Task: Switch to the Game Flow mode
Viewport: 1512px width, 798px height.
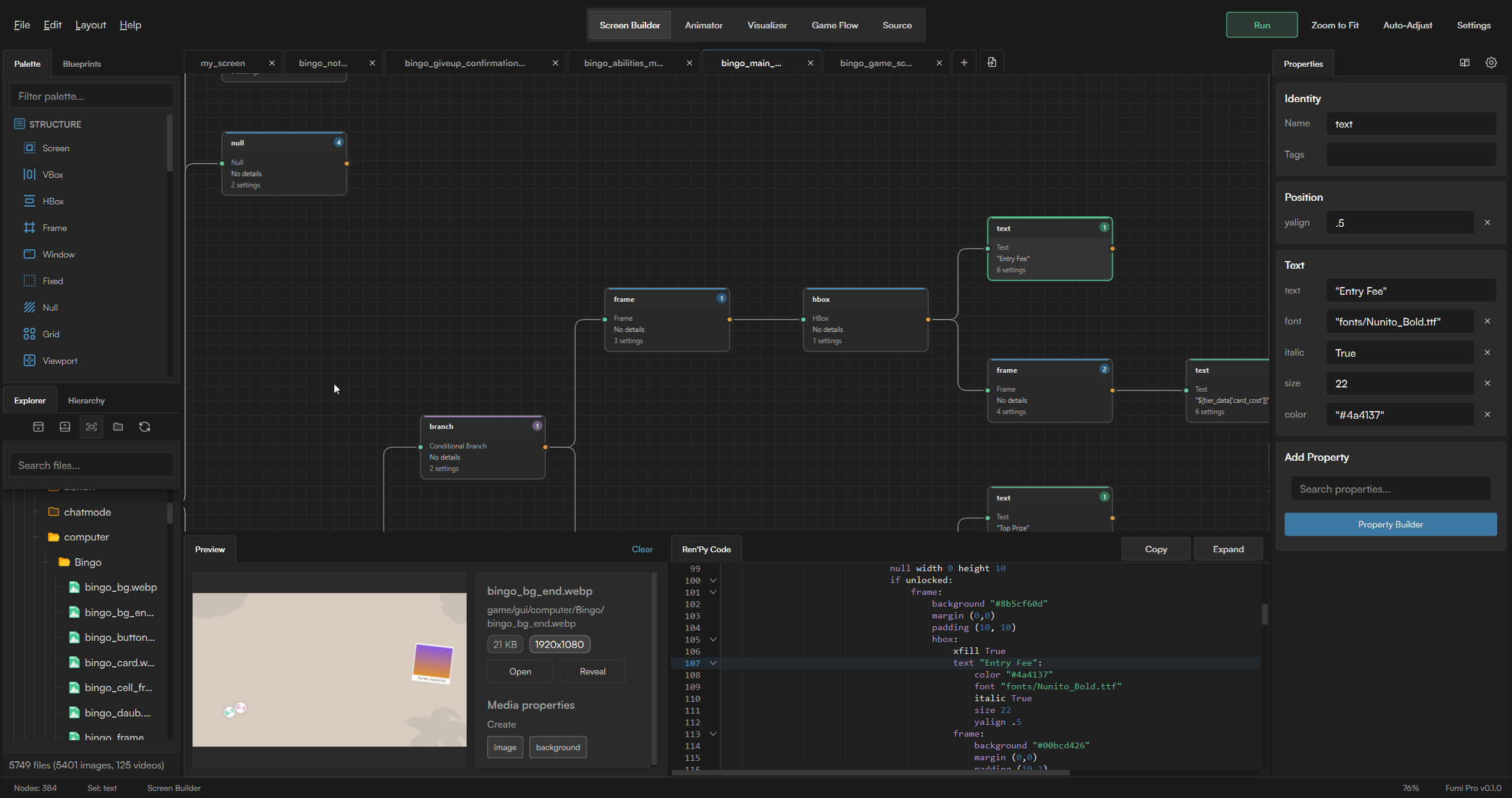Action: tap(835, 25)
